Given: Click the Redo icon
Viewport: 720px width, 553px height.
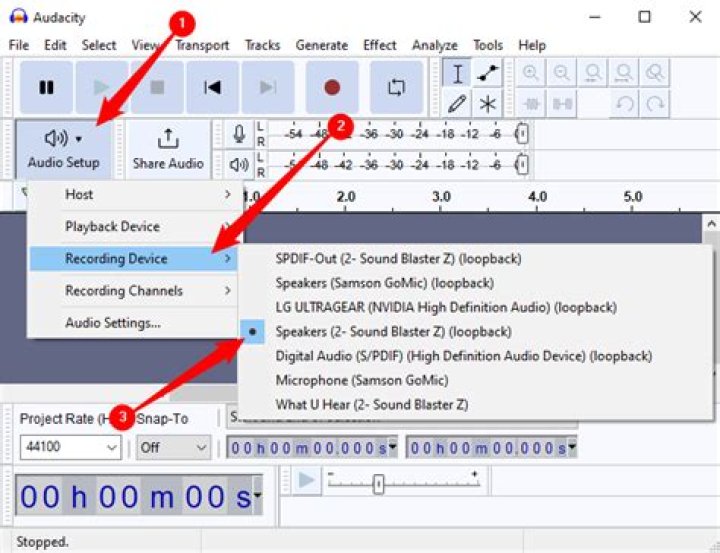Looking at the screenshot, I should coord(655,104).
